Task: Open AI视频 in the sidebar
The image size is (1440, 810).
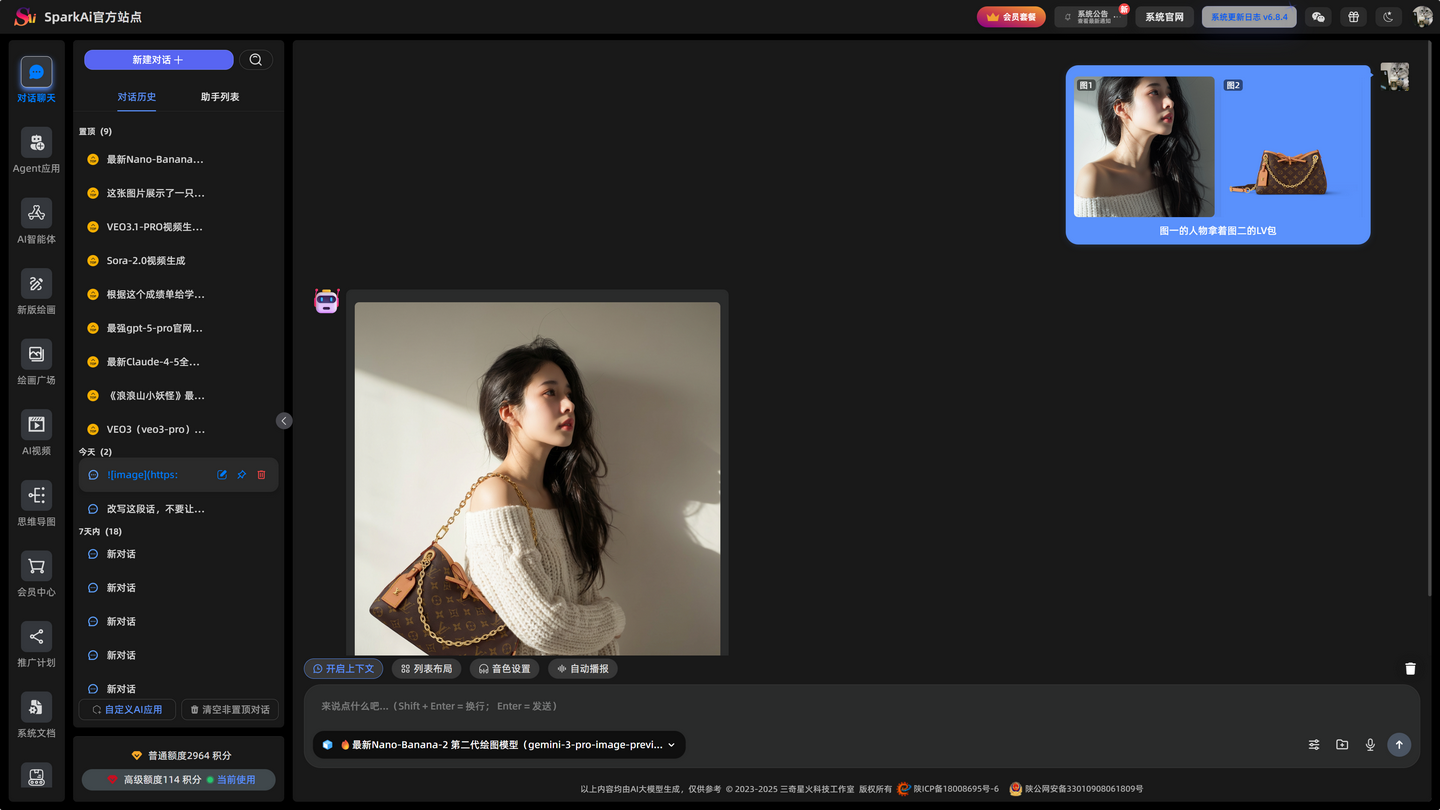Action: (x=36, y=433)
